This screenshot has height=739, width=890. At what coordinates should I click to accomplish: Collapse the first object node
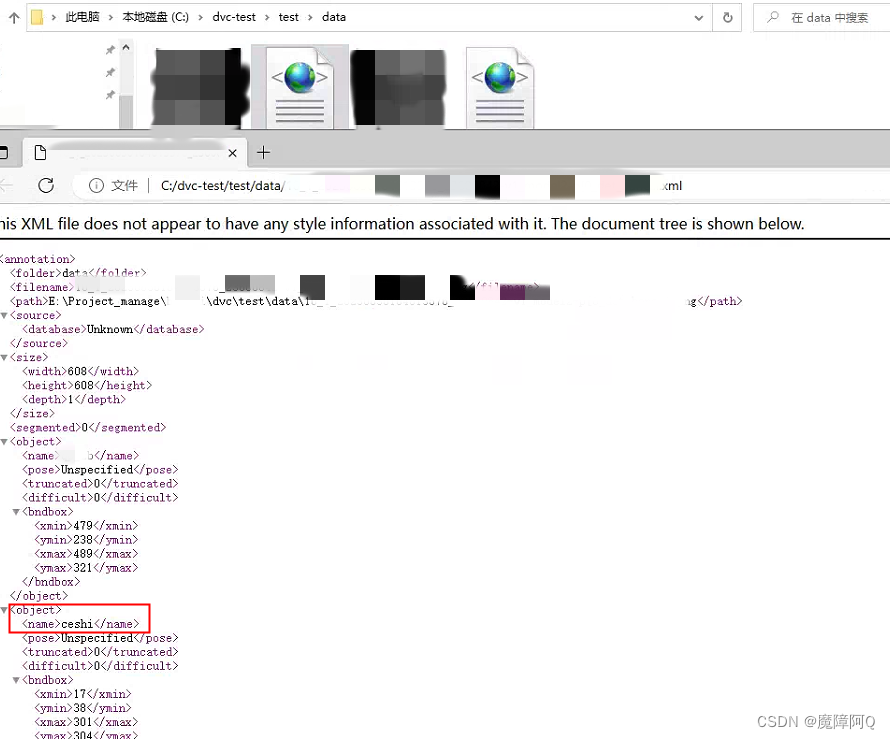click(x=6, y=441)
